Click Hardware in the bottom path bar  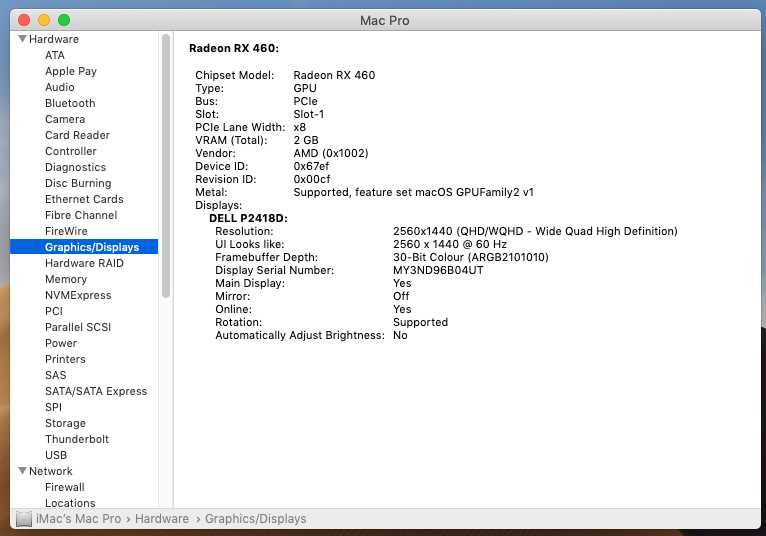[162, 519]
